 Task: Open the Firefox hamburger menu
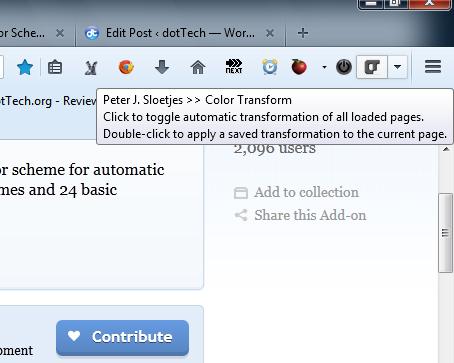pyautogui.click(x=433, y=67)
